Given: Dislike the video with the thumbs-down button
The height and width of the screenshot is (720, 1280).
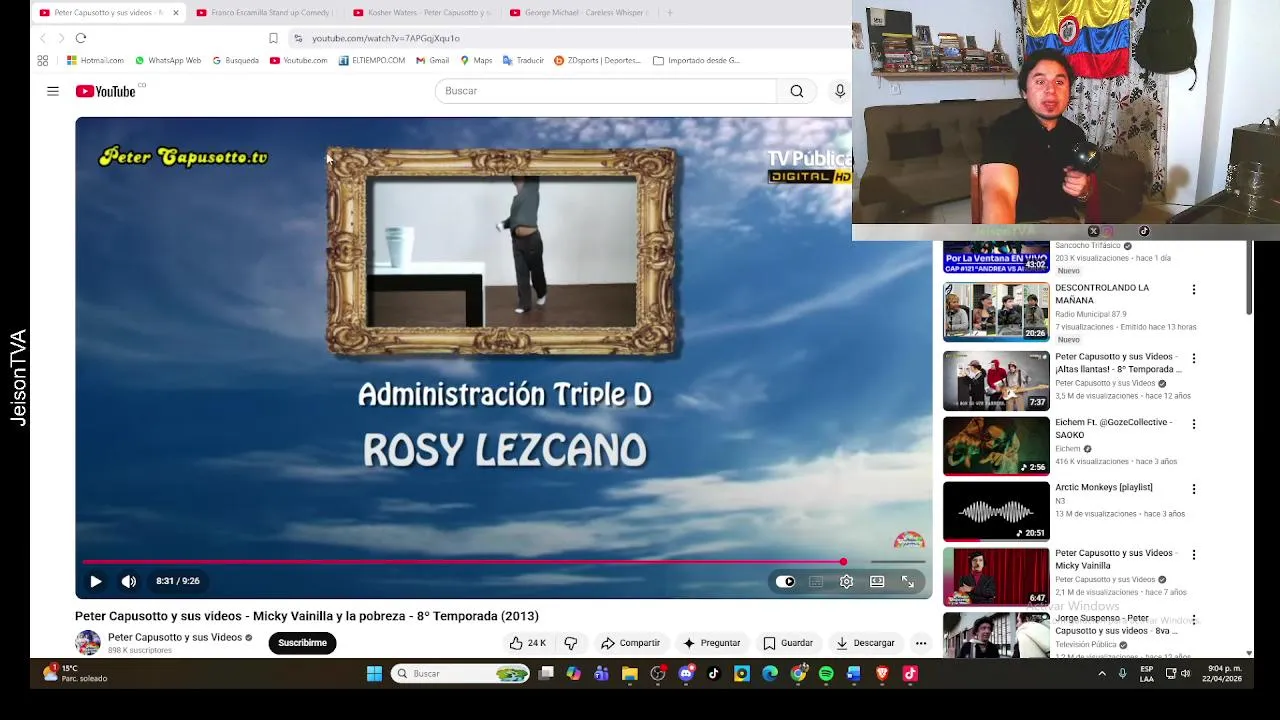Looking at the screenshot, I should coord(571,643).
